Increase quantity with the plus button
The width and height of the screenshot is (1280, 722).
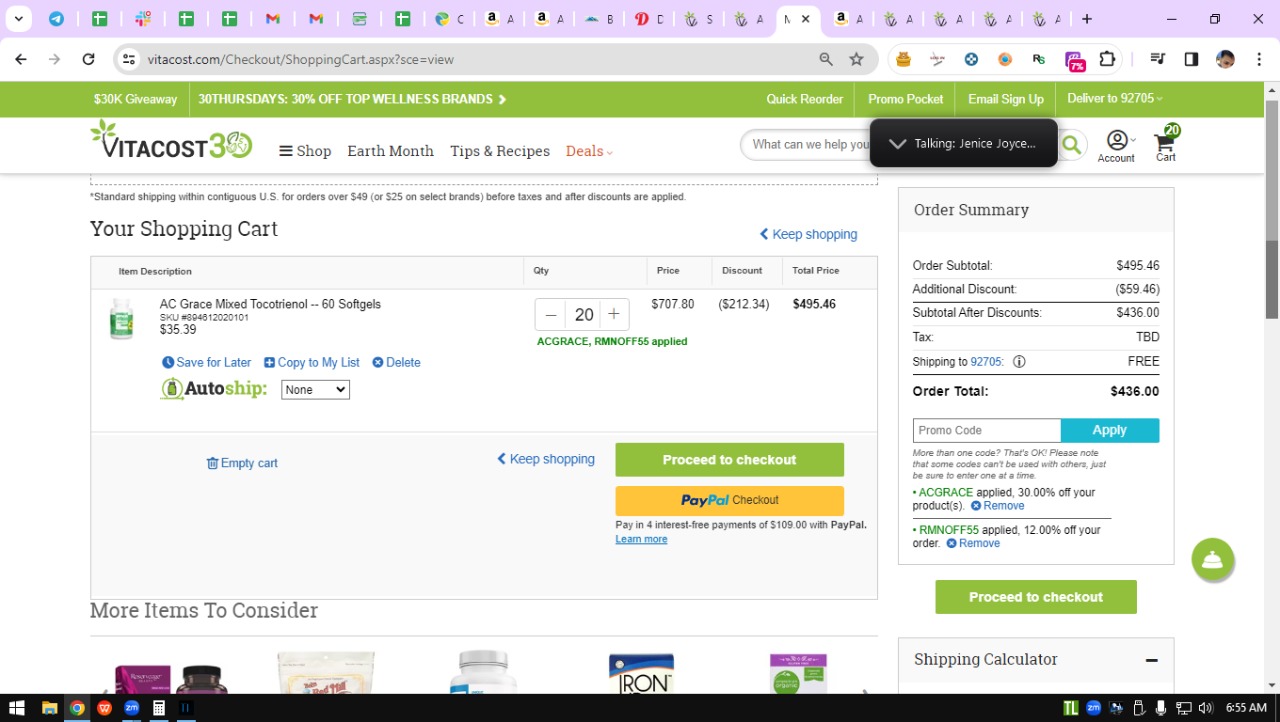tap(614, 314)
